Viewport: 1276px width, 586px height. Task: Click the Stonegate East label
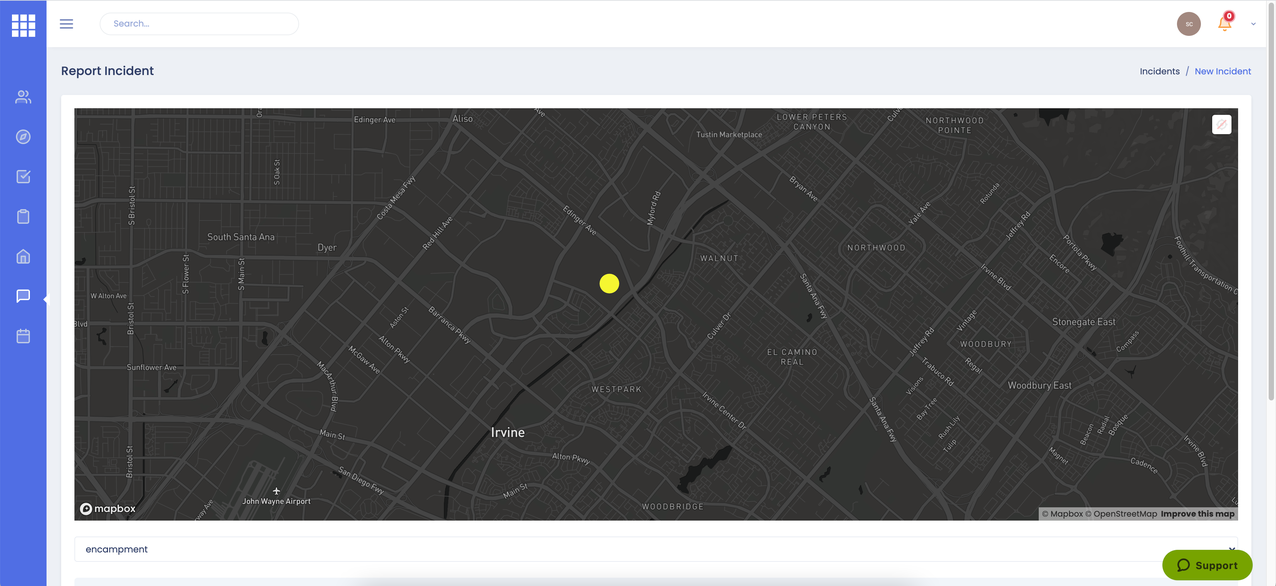[x=1084, y=322]
